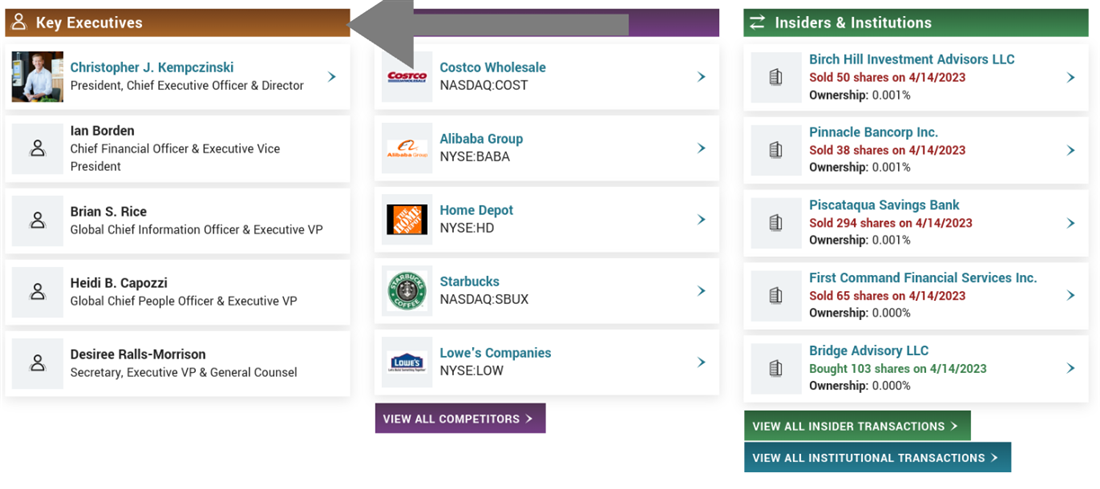
Task: Click the Home Depot logo icon
Action: (x=407, y=220)
